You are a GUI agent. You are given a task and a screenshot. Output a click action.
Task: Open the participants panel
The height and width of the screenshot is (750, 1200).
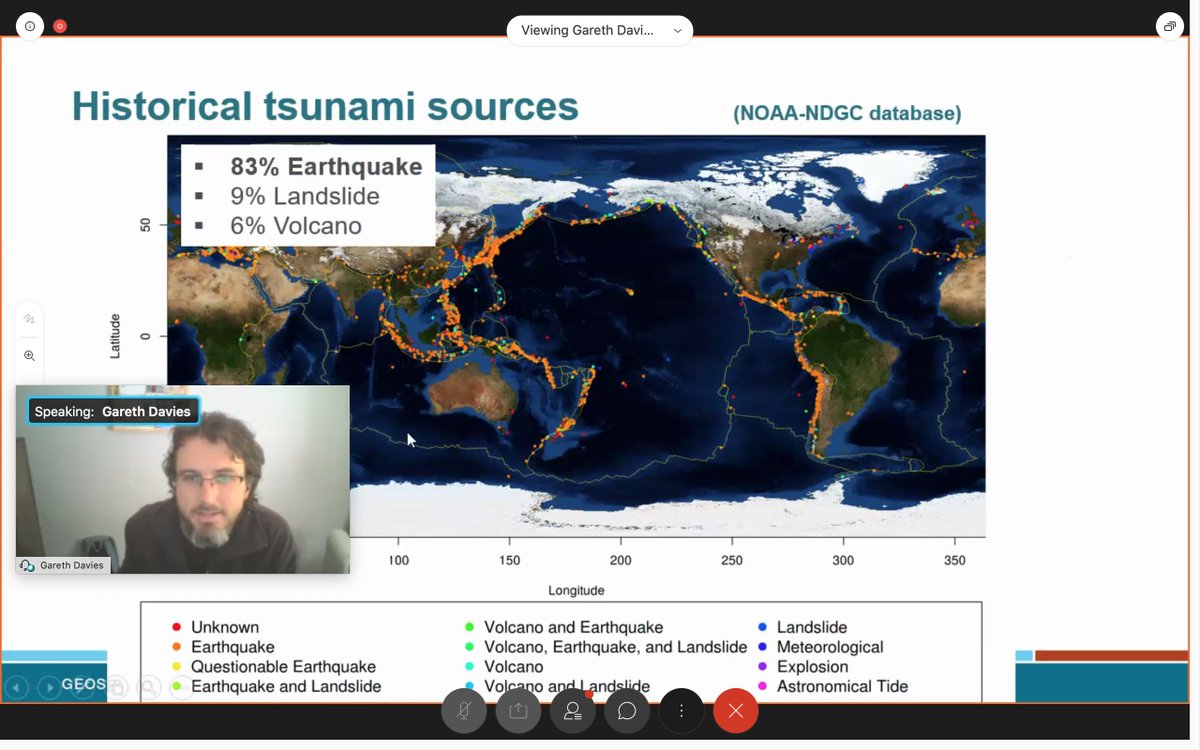click(573, 711)
